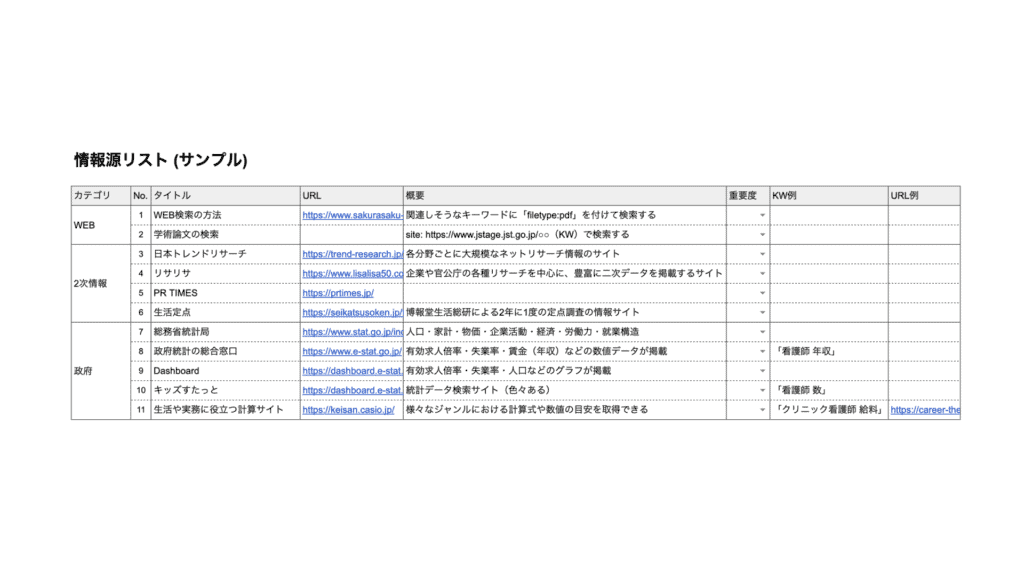Image resolution: width=1024 pixels, height=576 pixels.
Task: Open 重要度 dropdown for リサリサ row
Action: pyautogui.click(x=762, y=274)
